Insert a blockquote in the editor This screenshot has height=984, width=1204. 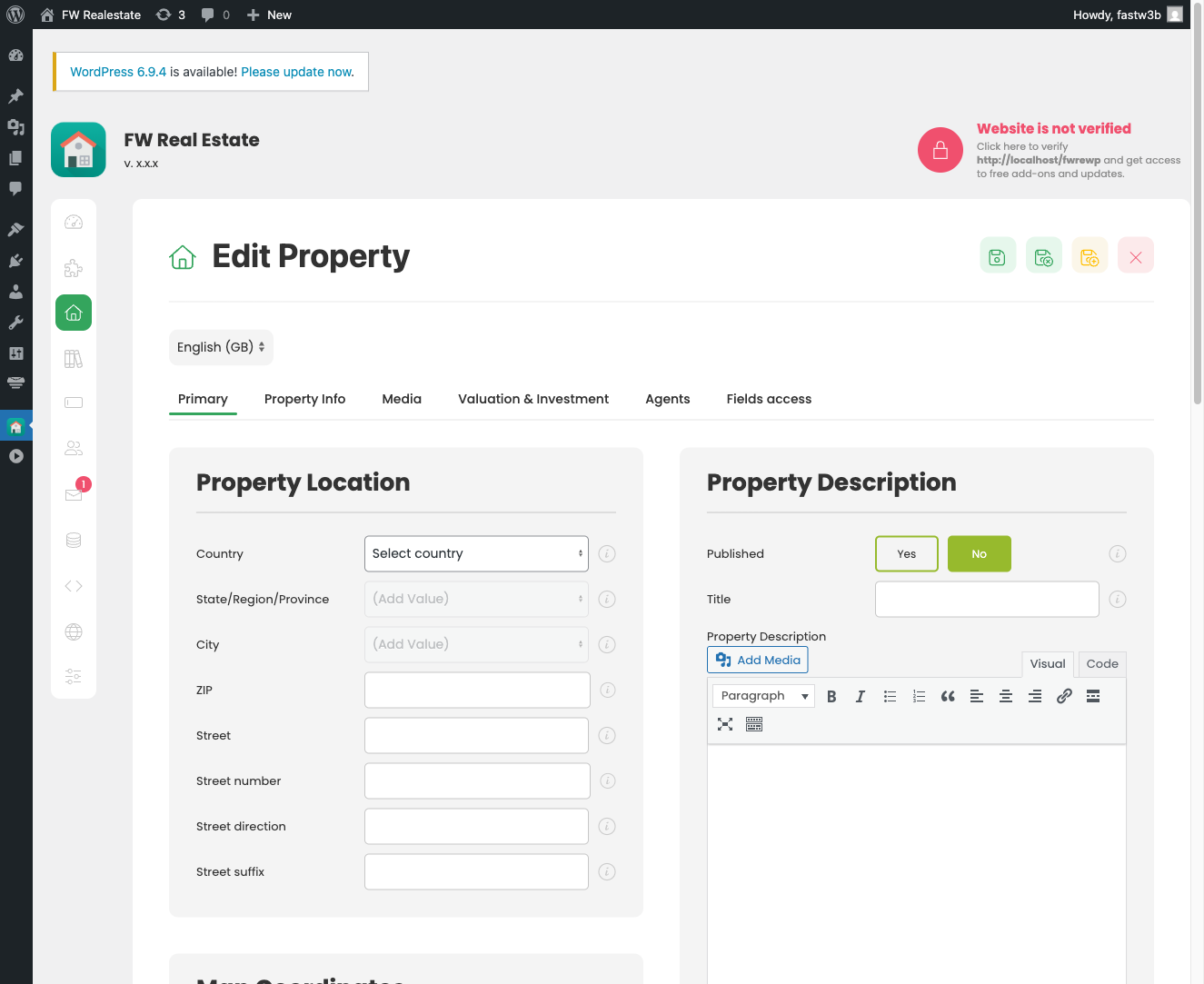pos(948,696)
